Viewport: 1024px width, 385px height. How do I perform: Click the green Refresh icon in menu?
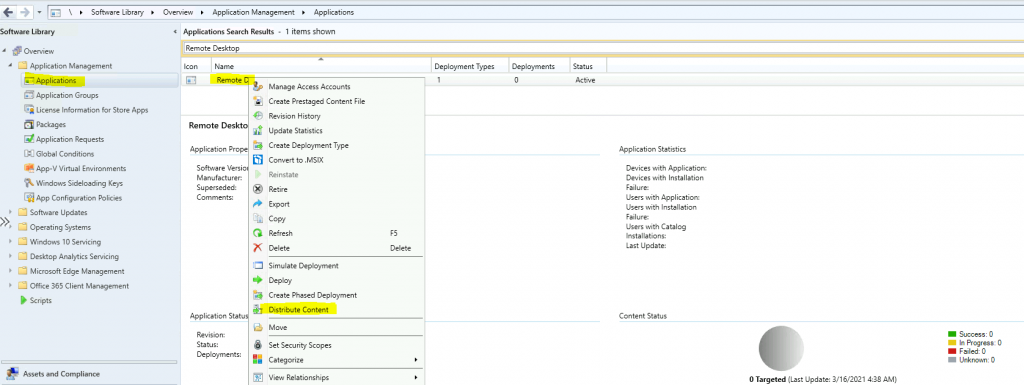click(x=257, y=234)
